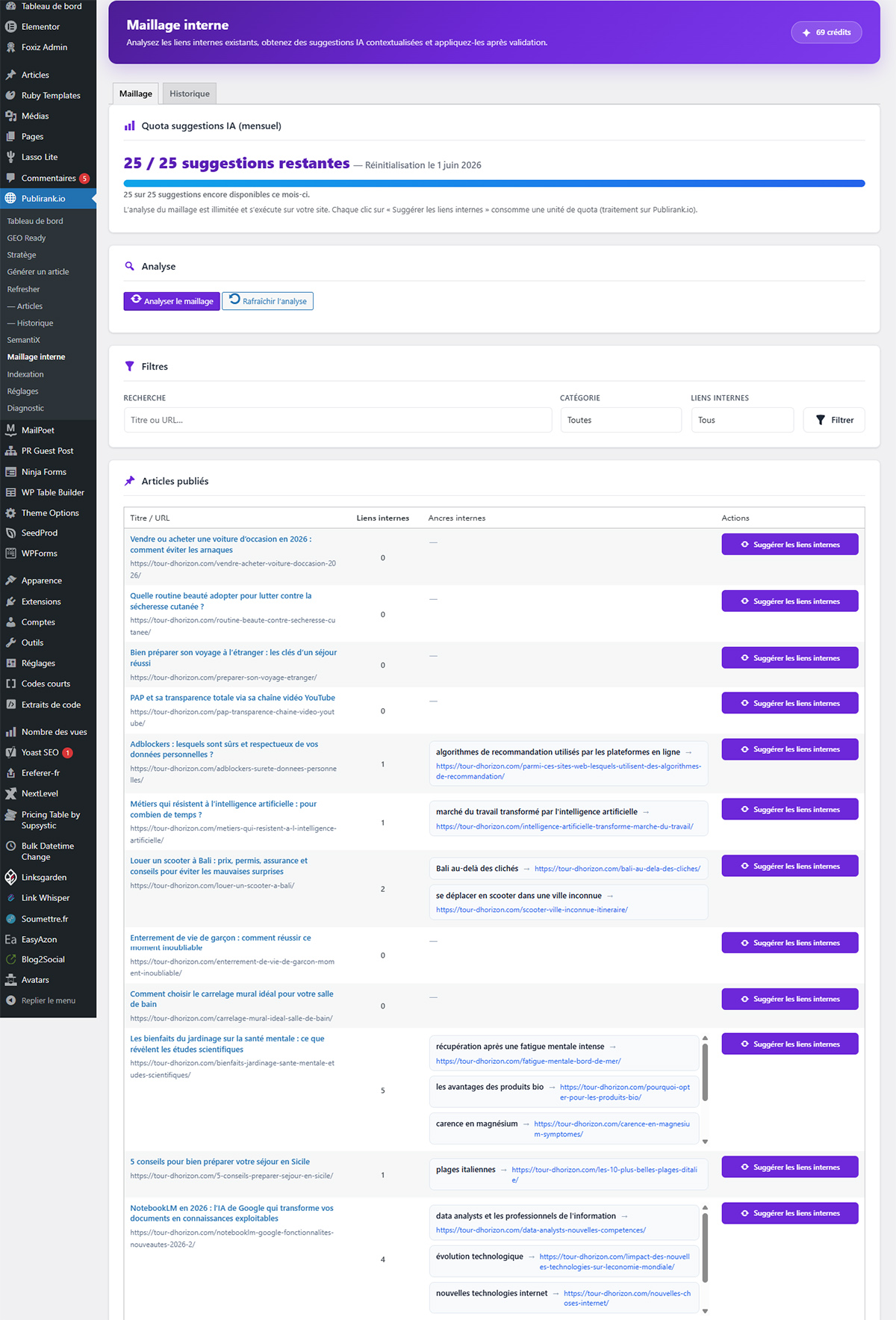This screenshot has width=896, height=1320.
Task: Open MailPoet icon in sidebar
Action: tap(10, 430)
